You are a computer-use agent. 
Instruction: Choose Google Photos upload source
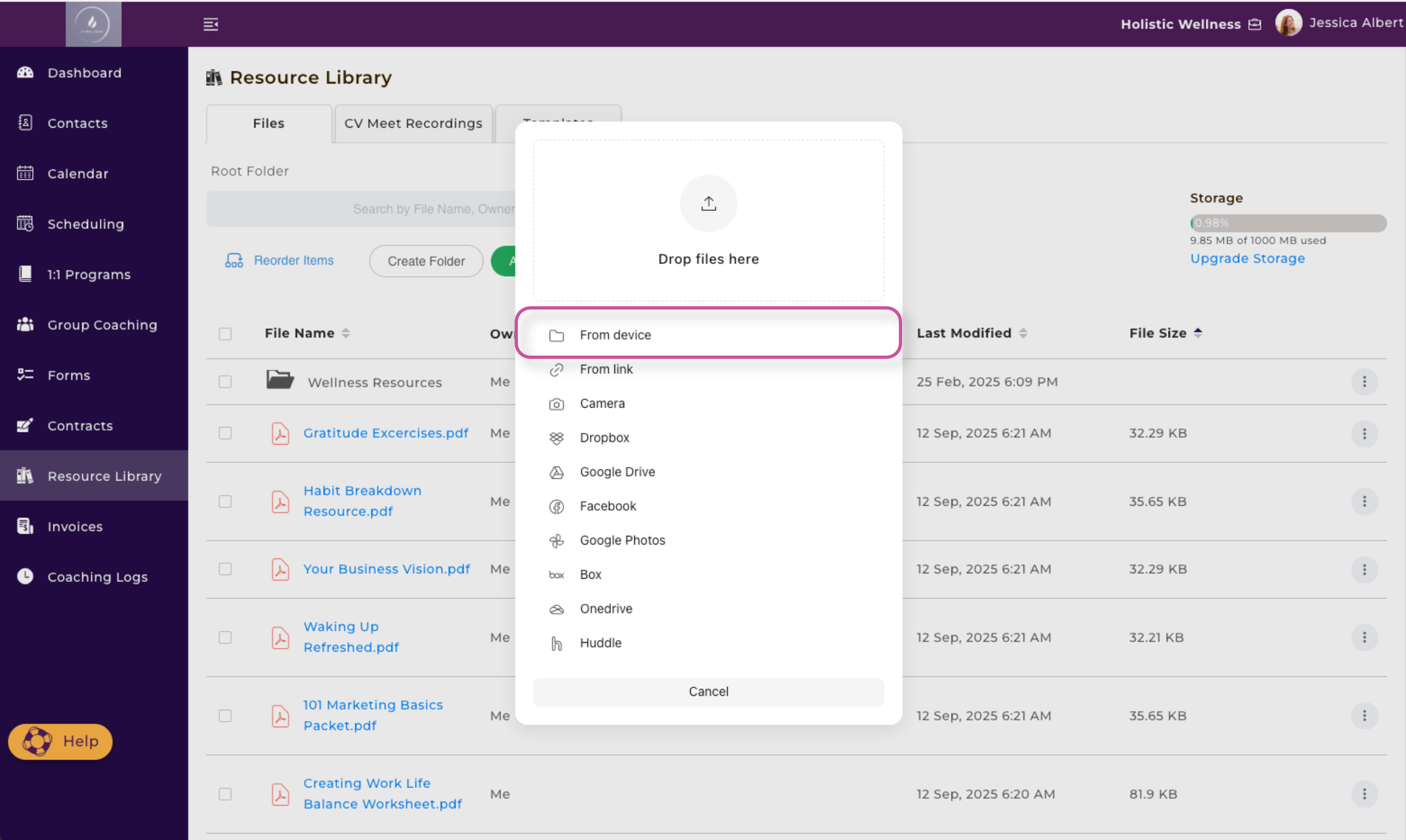click(x=622, y=540)
